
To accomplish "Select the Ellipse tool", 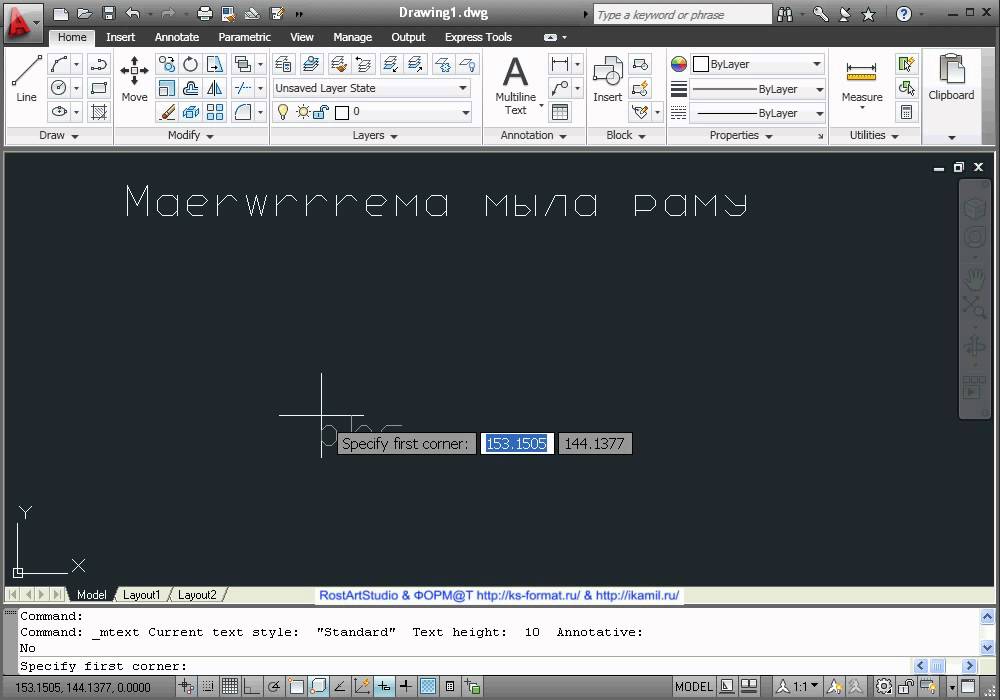I will click(x=59, y=112).
